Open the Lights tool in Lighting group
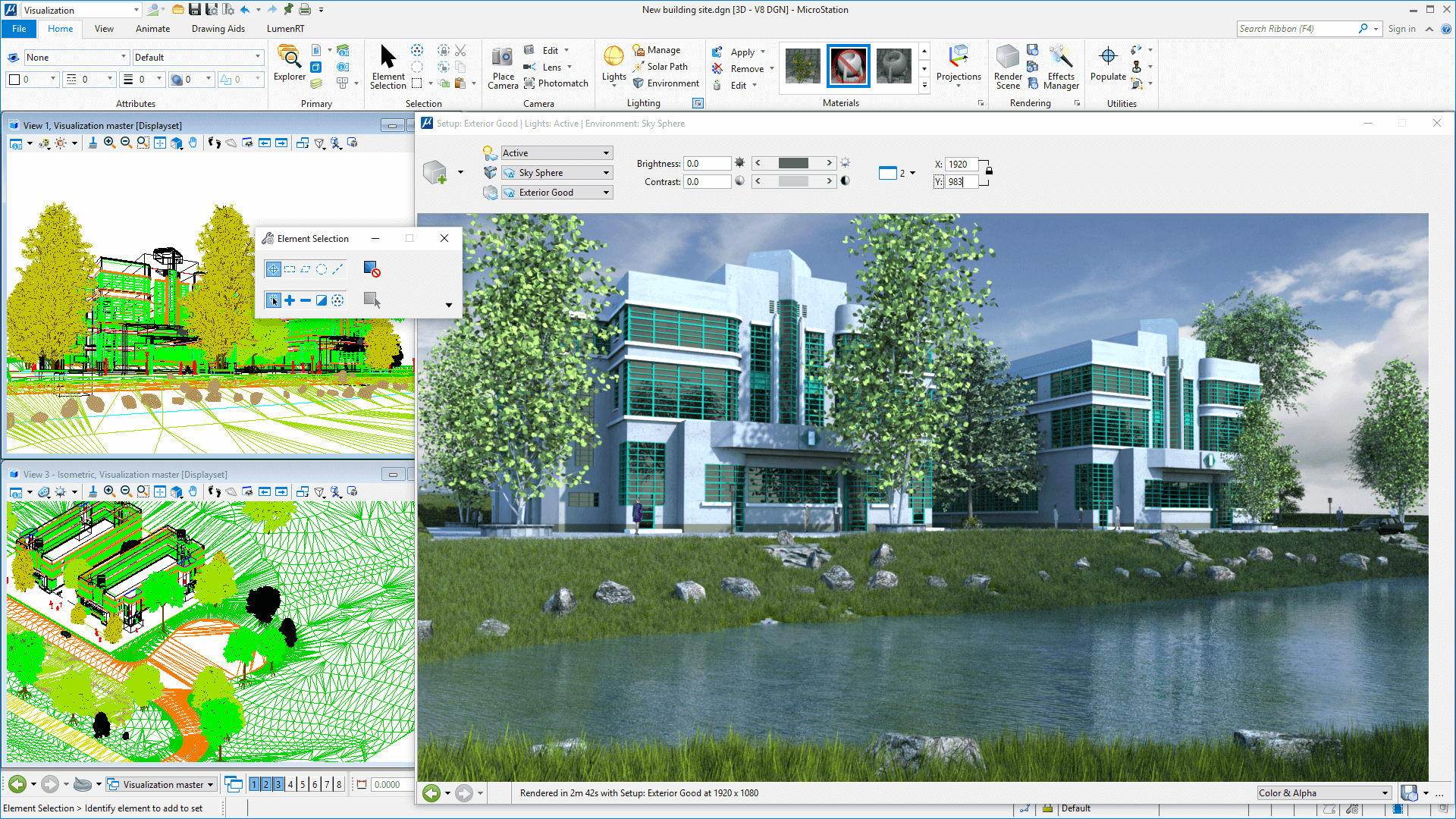 613,64
